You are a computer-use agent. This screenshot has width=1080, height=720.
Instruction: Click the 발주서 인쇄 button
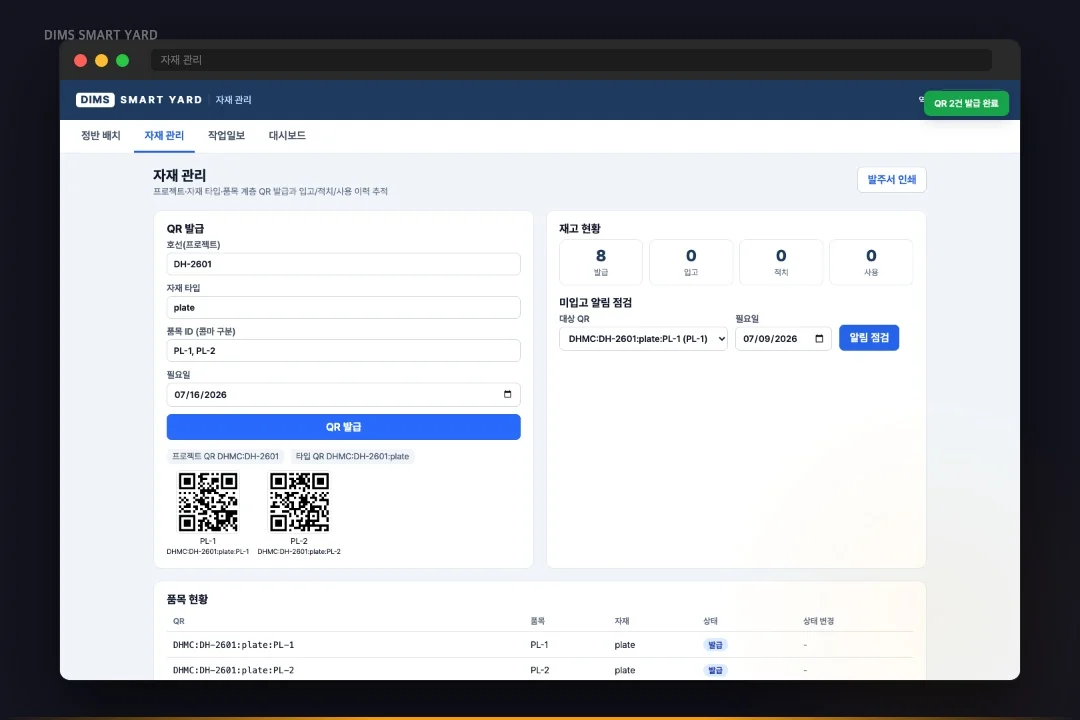tap(891, 180)
